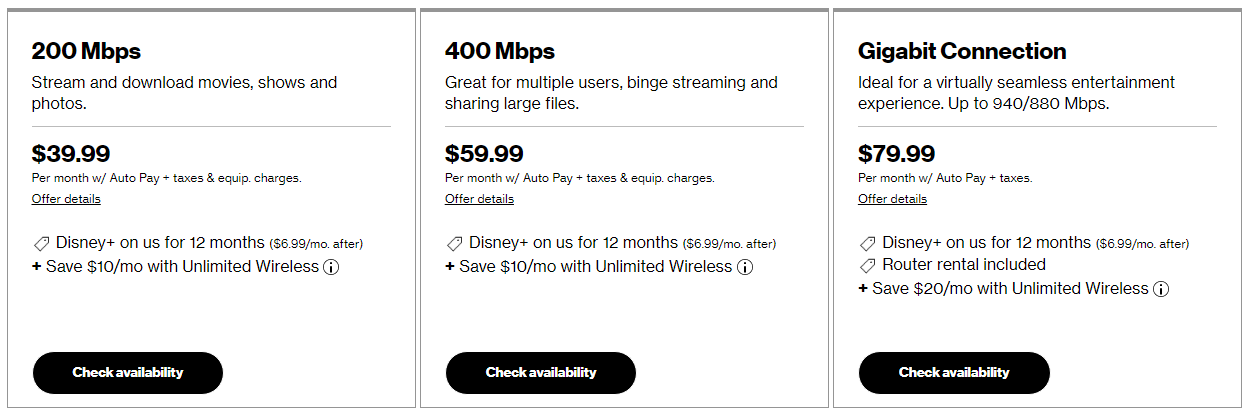The height and width of the screenshot is (412, 1246).
Task: Click info icon in 200 Mbps plan
Action: pyautogui.click(x=331, y=268)
